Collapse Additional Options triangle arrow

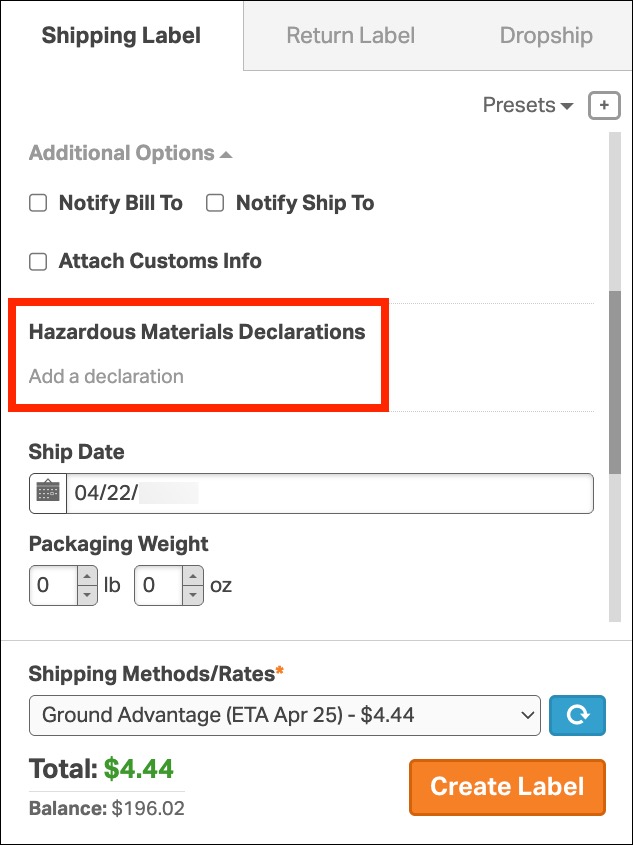point(226,155)
